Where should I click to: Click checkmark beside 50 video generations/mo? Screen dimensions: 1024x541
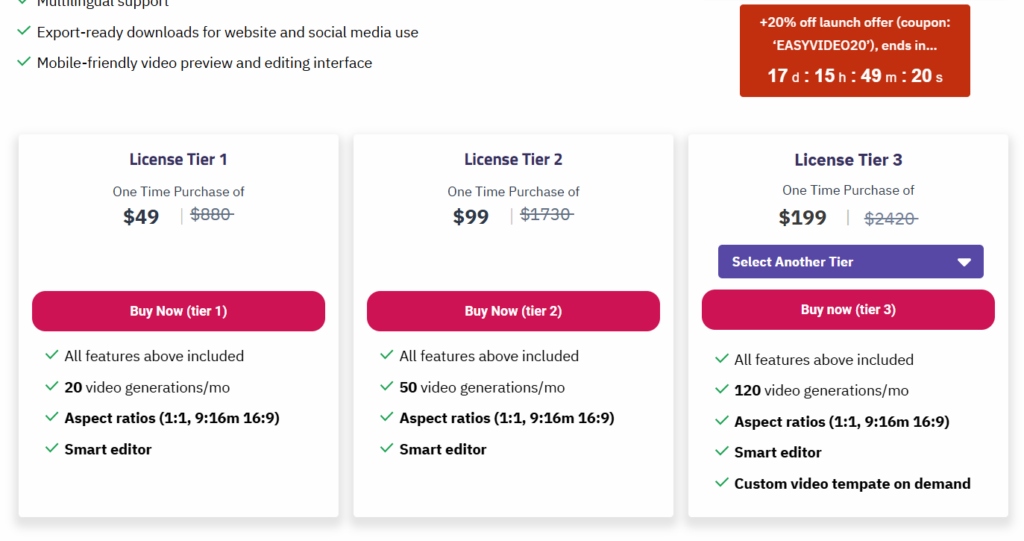[387, 386]
